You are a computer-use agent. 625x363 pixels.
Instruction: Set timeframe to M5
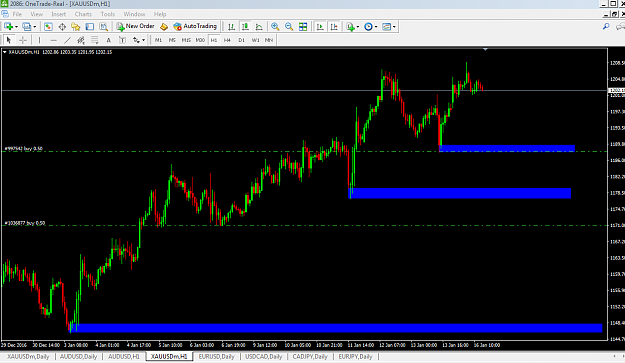click(x=172, y=40)
